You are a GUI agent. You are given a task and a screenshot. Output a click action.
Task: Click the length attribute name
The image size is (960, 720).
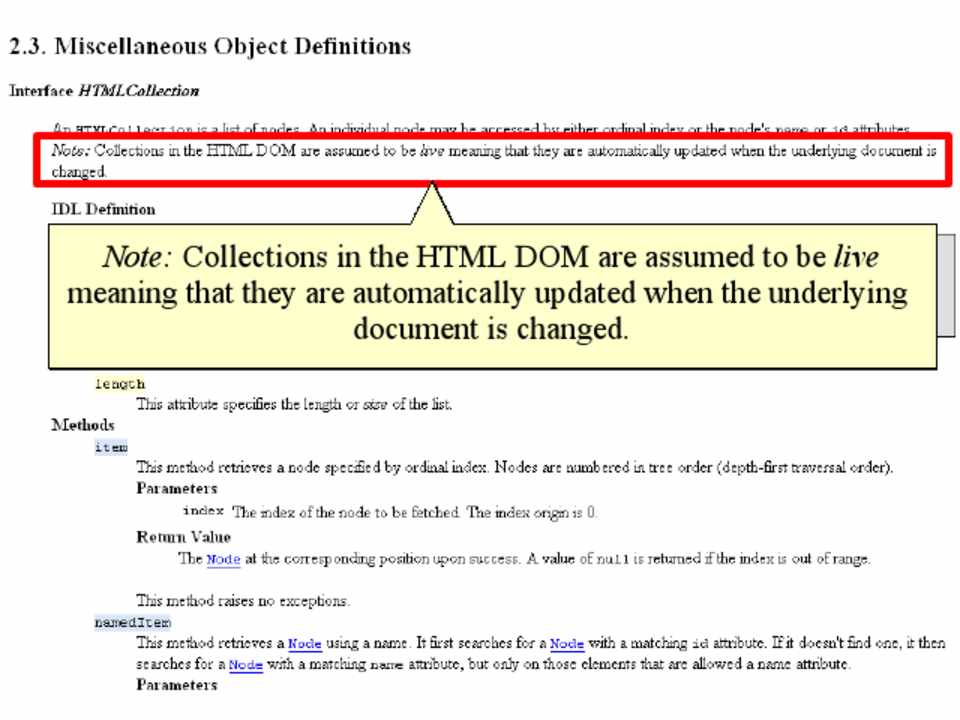point(120,384)
